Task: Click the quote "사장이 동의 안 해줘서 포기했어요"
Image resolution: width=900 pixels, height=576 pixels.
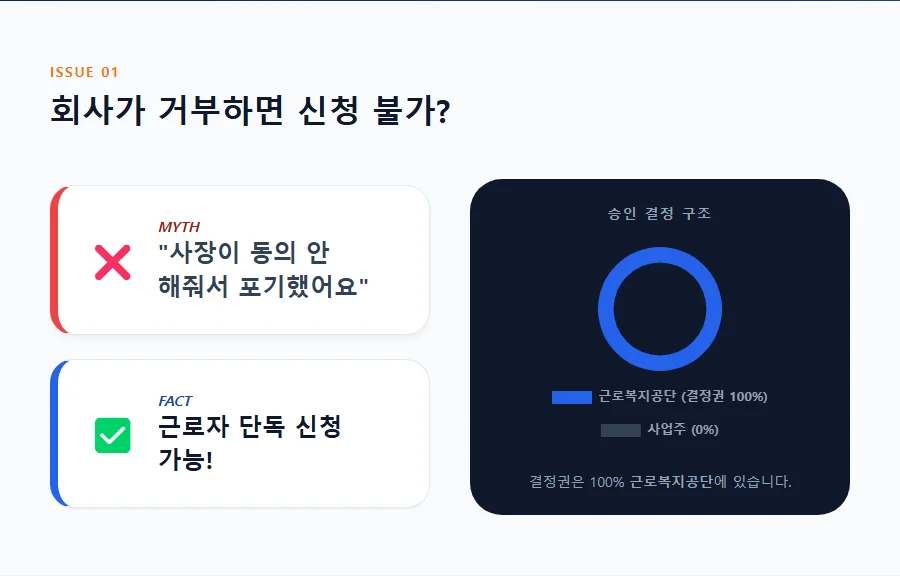Action: [263, 269]
